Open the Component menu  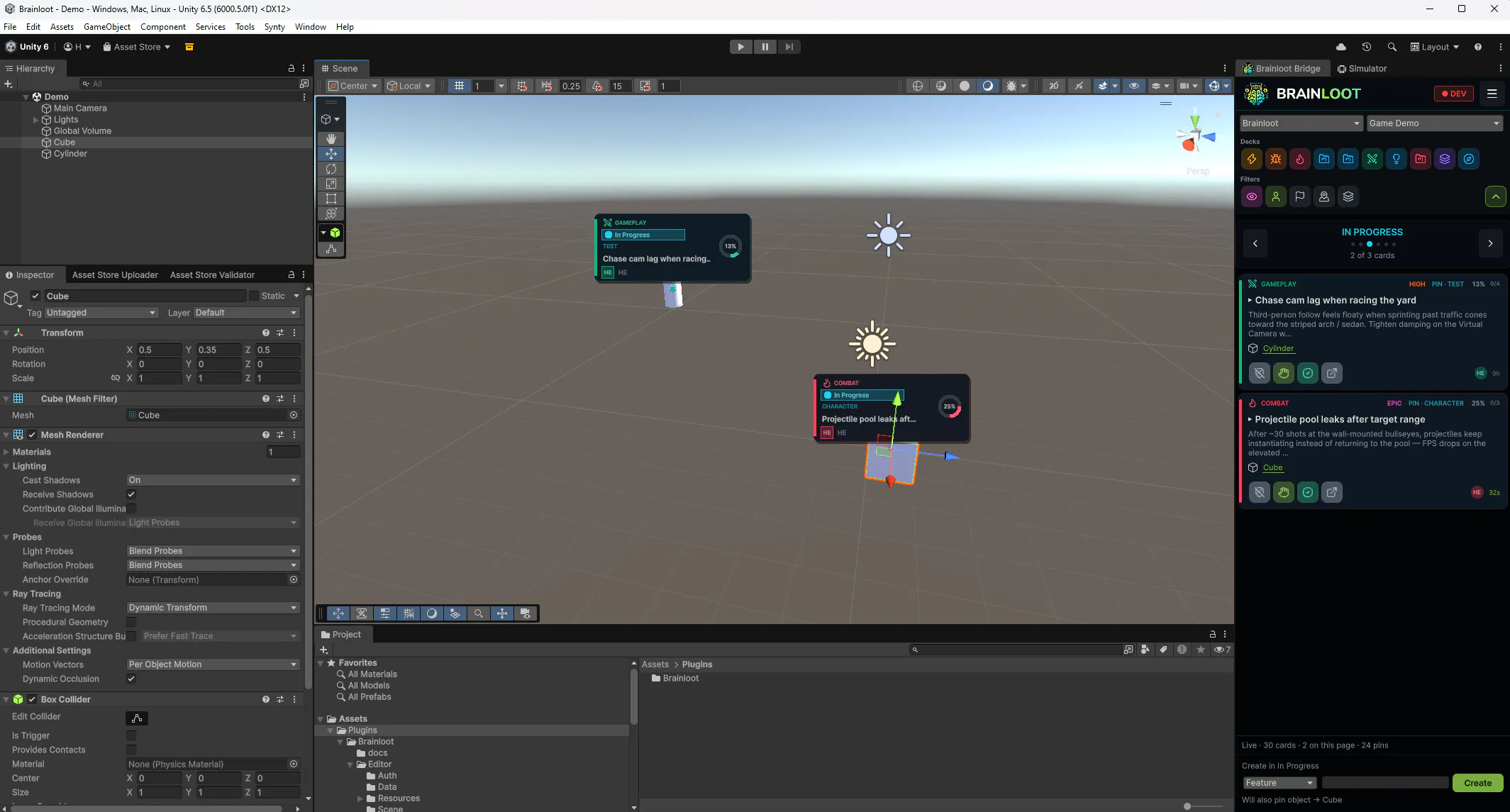pos(163,27)
